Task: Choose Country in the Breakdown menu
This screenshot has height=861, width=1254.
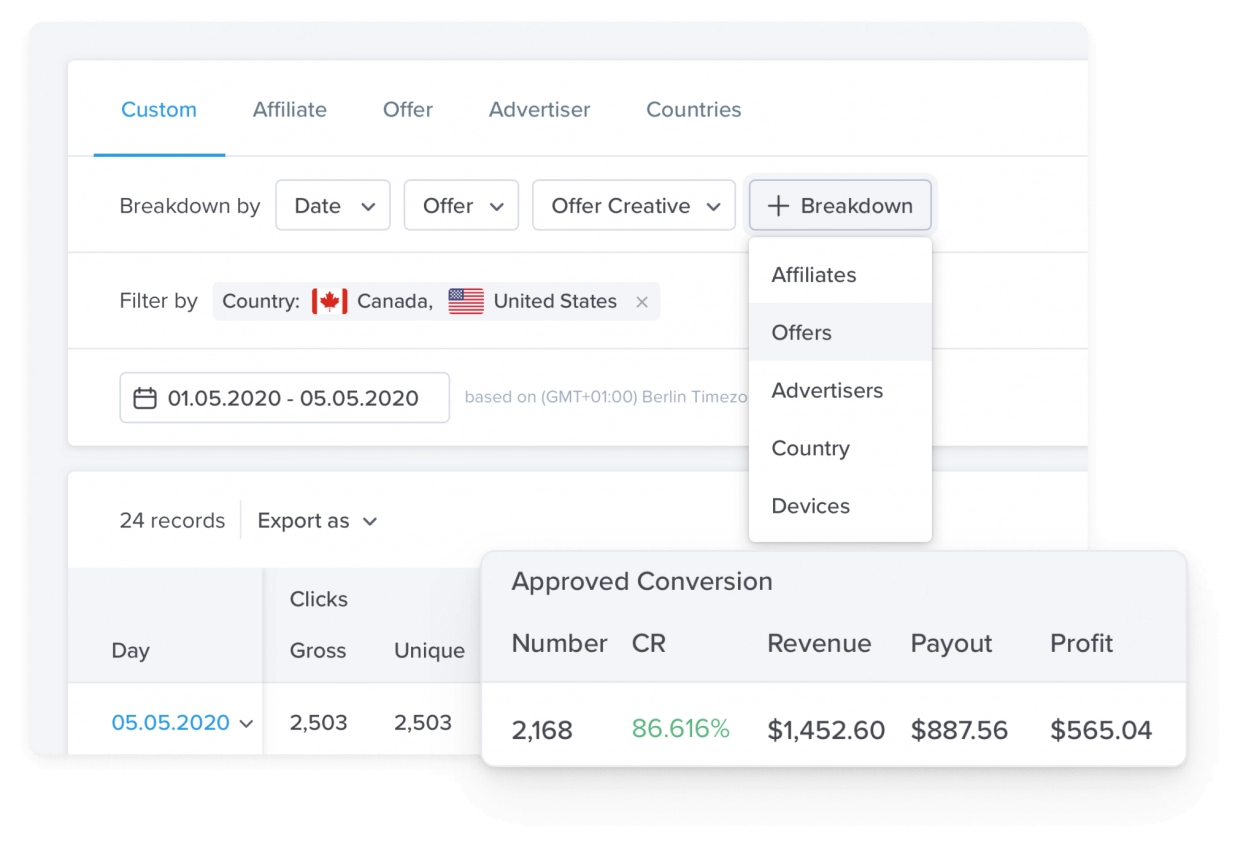Action: click(811, 448)
